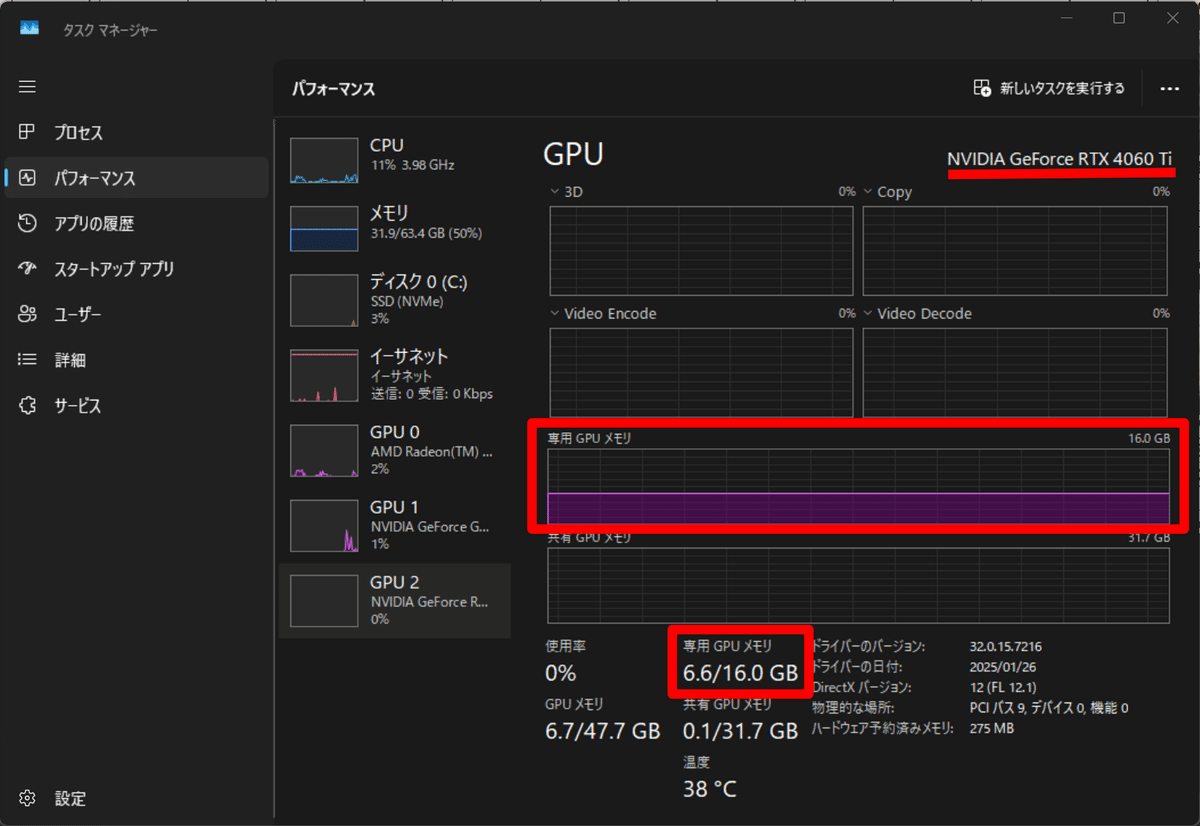Select the サービス (Services) sidebar icon
The width and height of the screenshot is (1200, 826).
(29, 405)
